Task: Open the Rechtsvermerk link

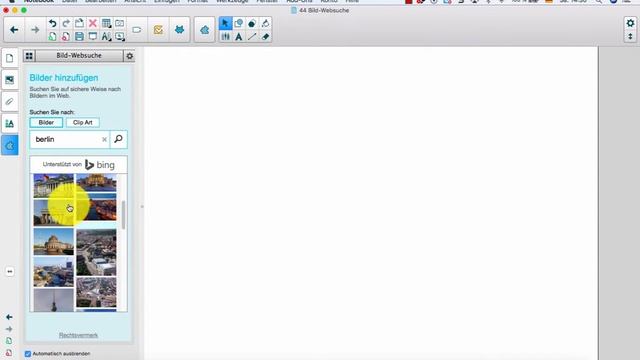Action: [x=78, y=335]
